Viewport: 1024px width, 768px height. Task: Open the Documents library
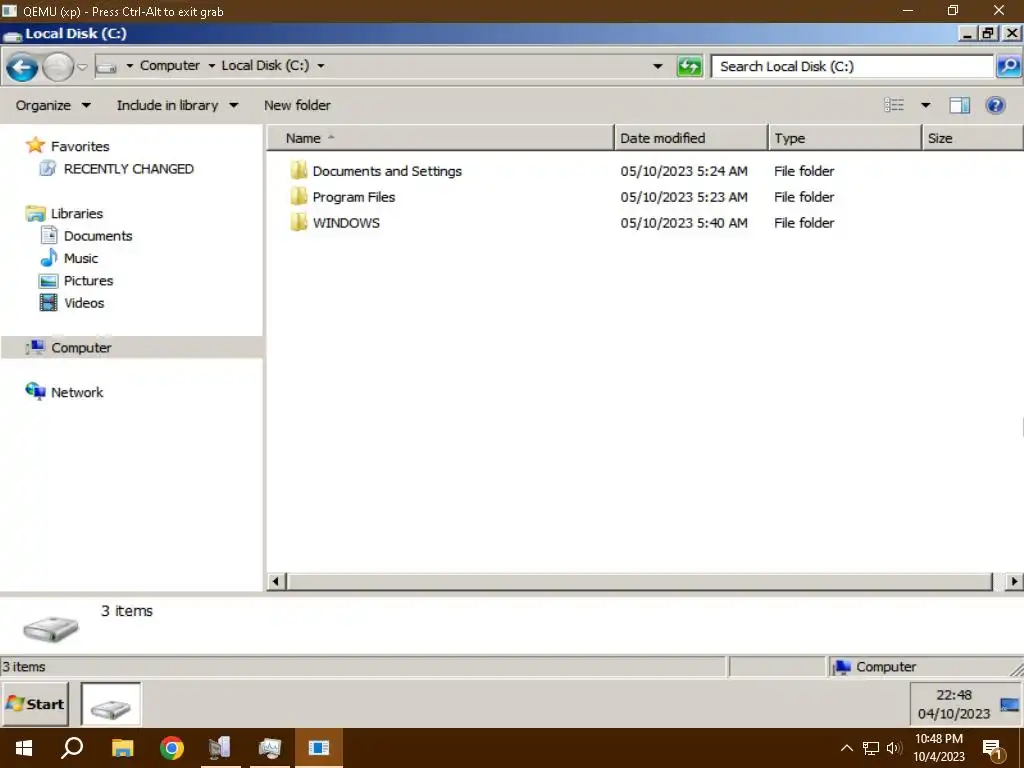point(98,236)
